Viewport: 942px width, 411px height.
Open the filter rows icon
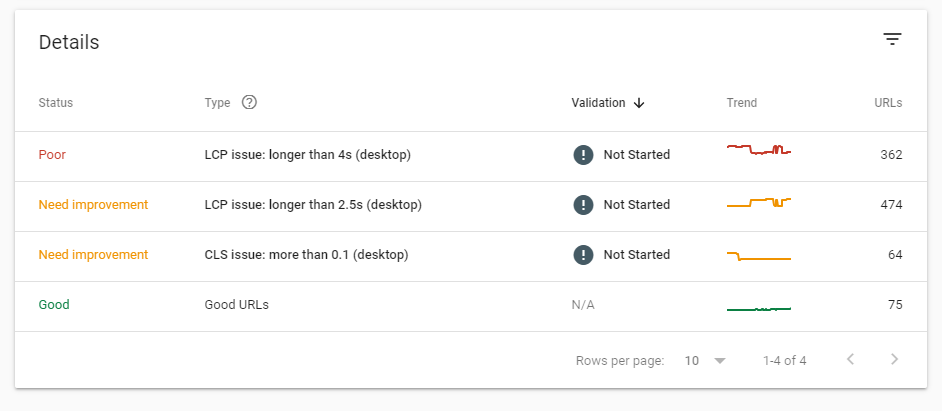pos(892,39)
